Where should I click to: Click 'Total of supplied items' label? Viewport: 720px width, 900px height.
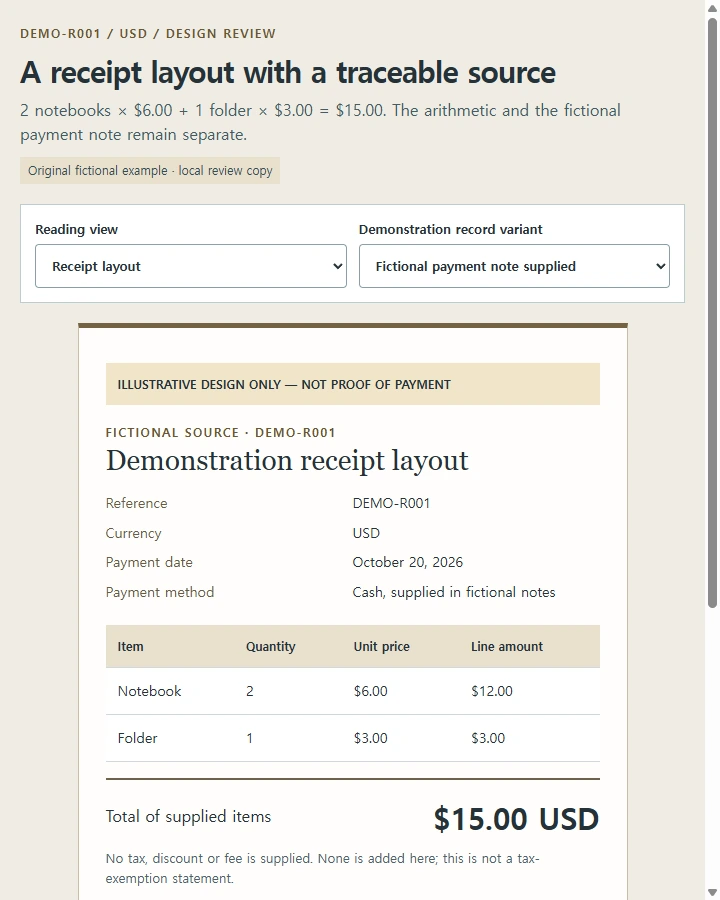pos(188,817)
